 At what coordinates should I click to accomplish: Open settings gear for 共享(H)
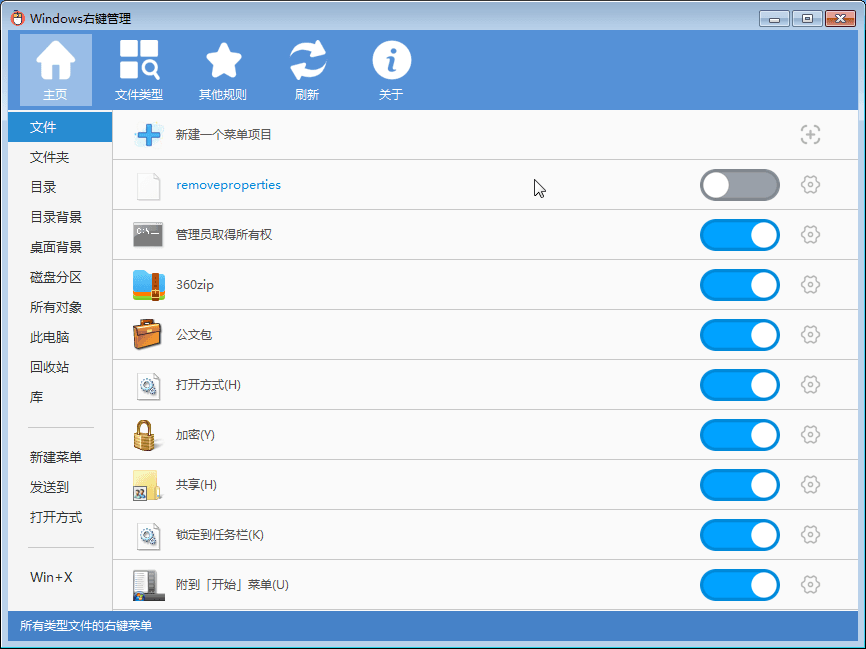810,485
